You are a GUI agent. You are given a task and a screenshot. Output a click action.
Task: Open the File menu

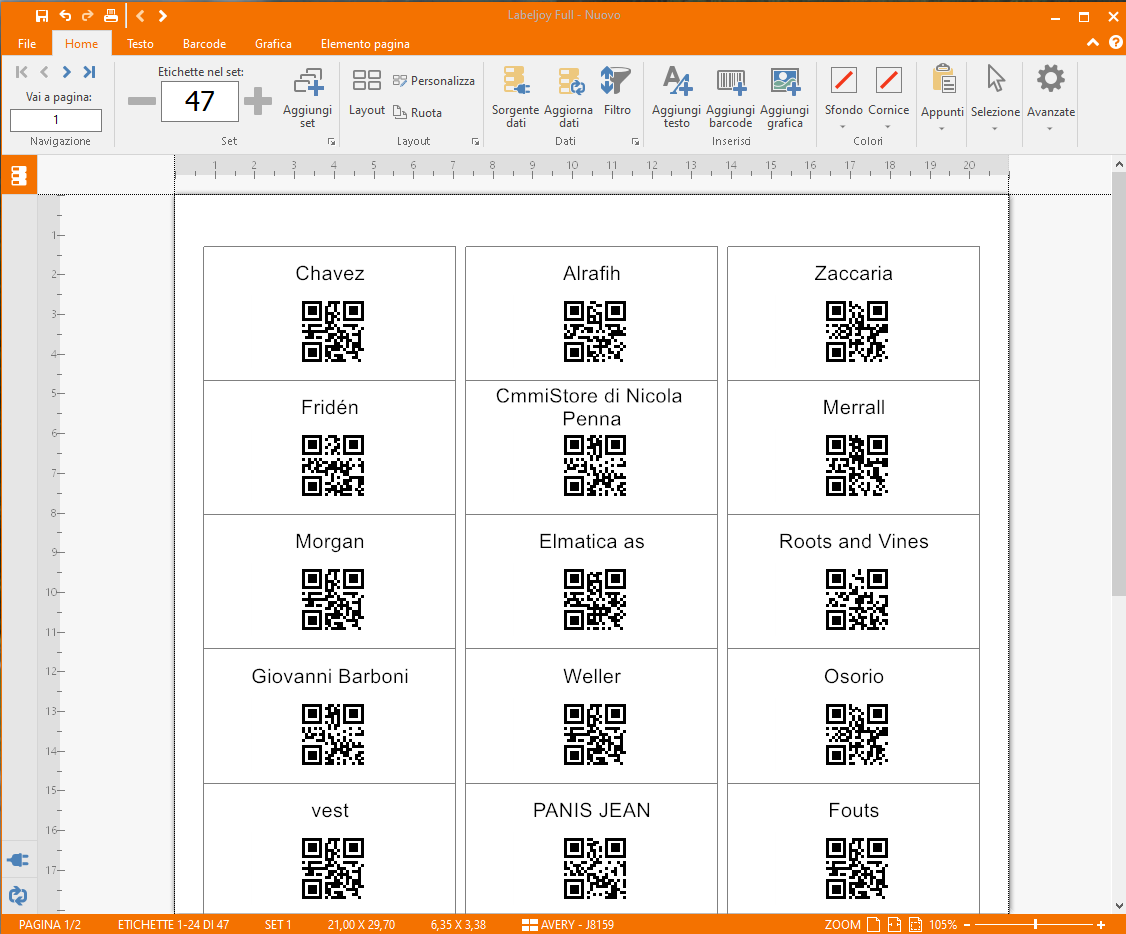[x=27, y=44]
